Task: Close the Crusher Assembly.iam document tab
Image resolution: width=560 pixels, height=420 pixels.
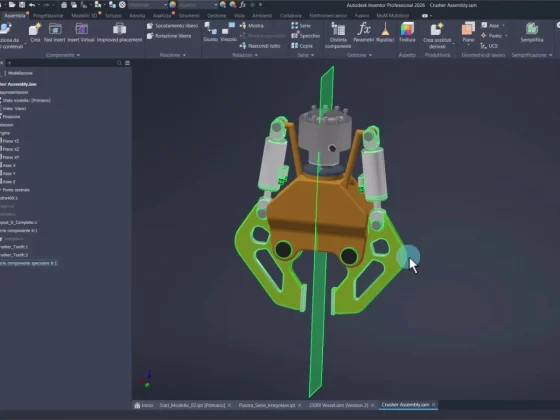Action: [434, 405]
